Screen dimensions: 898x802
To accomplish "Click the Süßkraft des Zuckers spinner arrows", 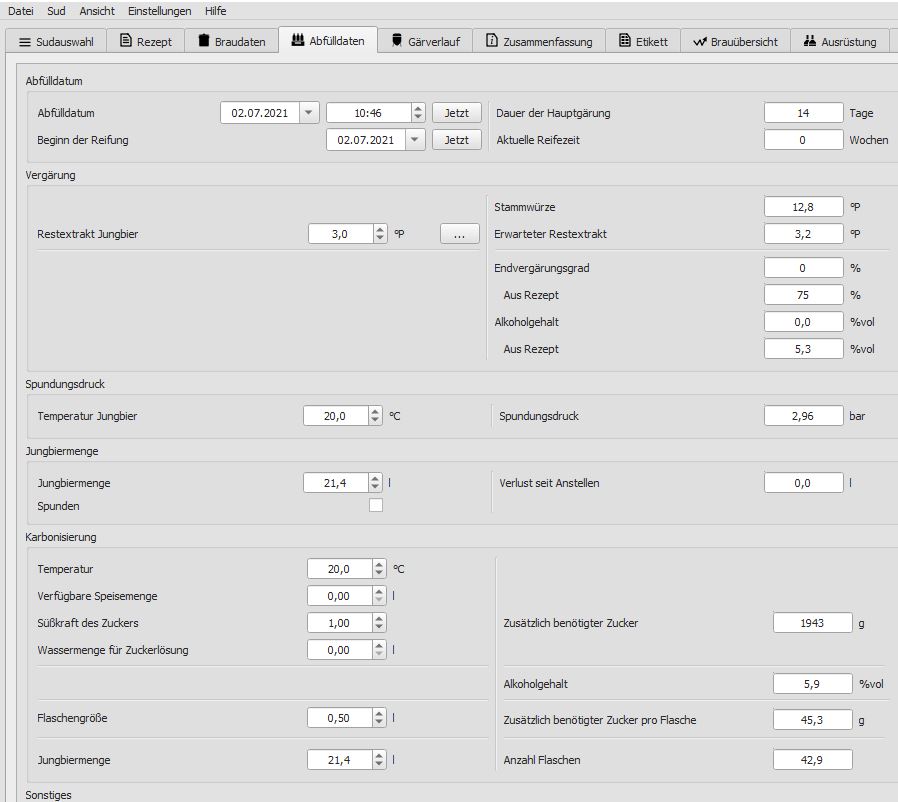I will 379,622.
